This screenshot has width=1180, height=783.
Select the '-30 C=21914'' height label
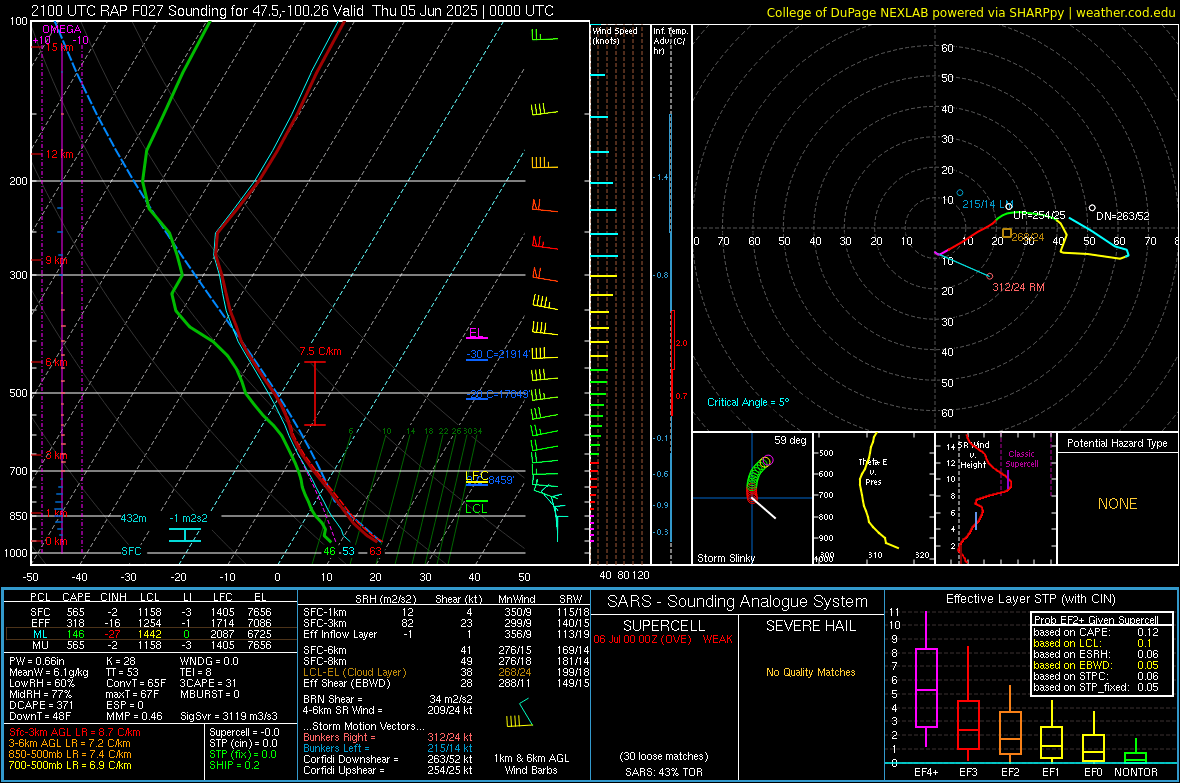[x=497, y=355]
